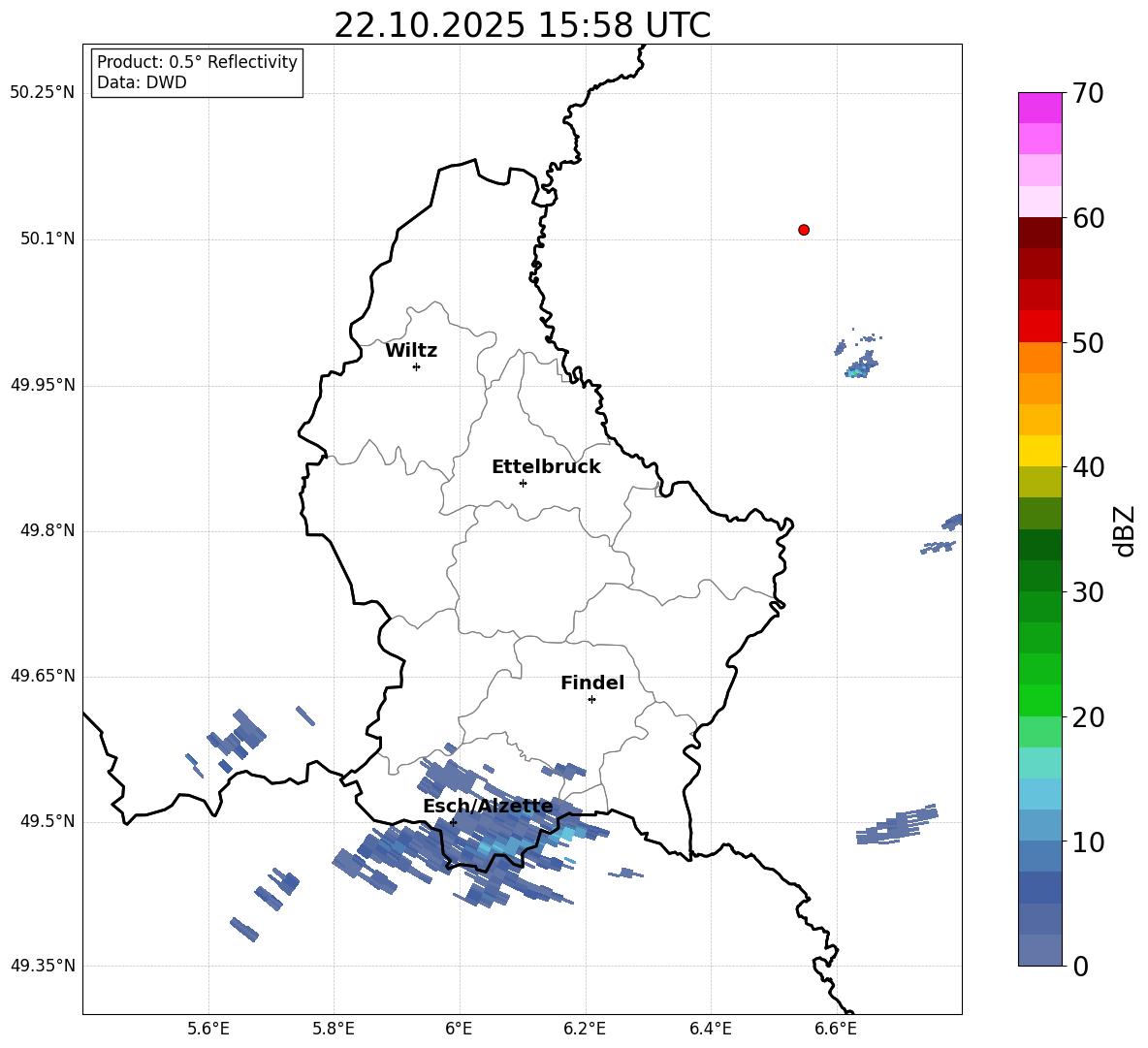Click the Findel station cross marker
This screenshot has width=1148, height=1048.
point(591,700)
